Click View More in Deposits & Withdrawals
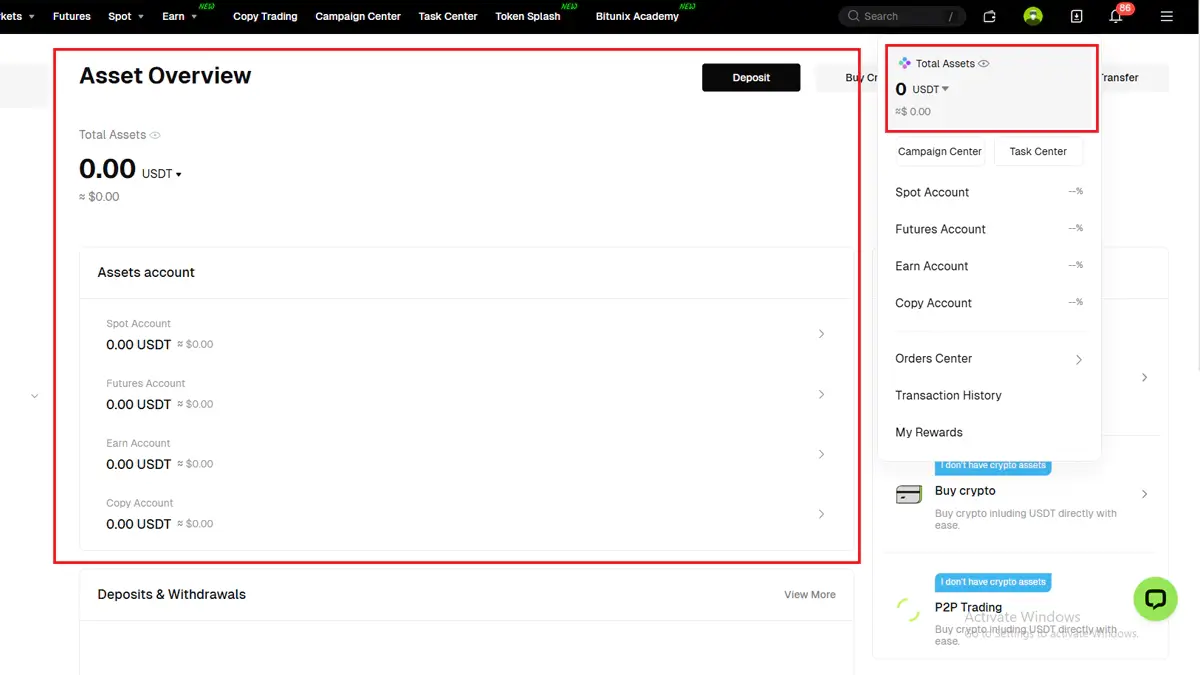The image size is (1200, 675). [809, 594]
